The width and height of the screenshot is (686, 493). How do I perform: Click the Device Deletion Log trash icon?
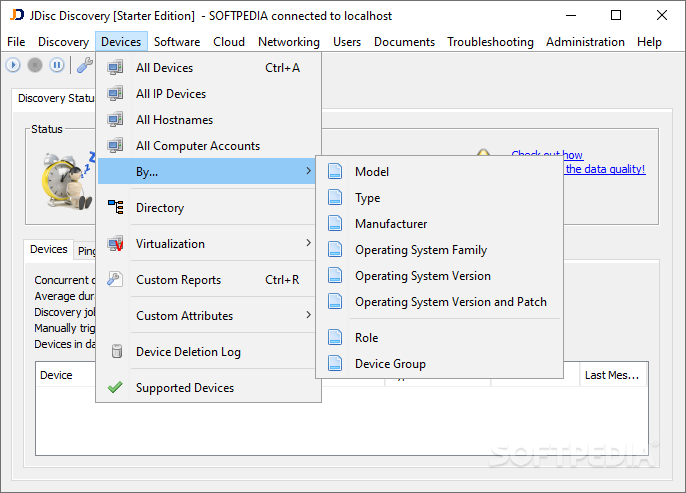coord(116,351)
